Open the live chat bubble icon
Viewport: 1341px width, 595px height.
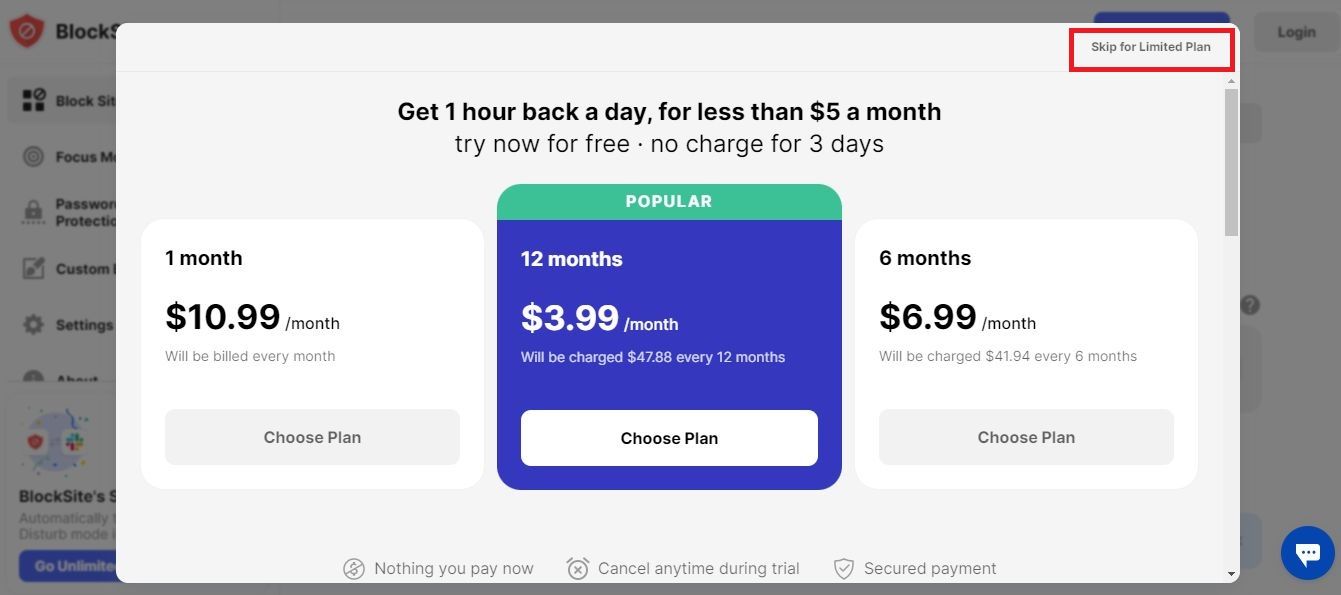click(x=1308, y=552)
